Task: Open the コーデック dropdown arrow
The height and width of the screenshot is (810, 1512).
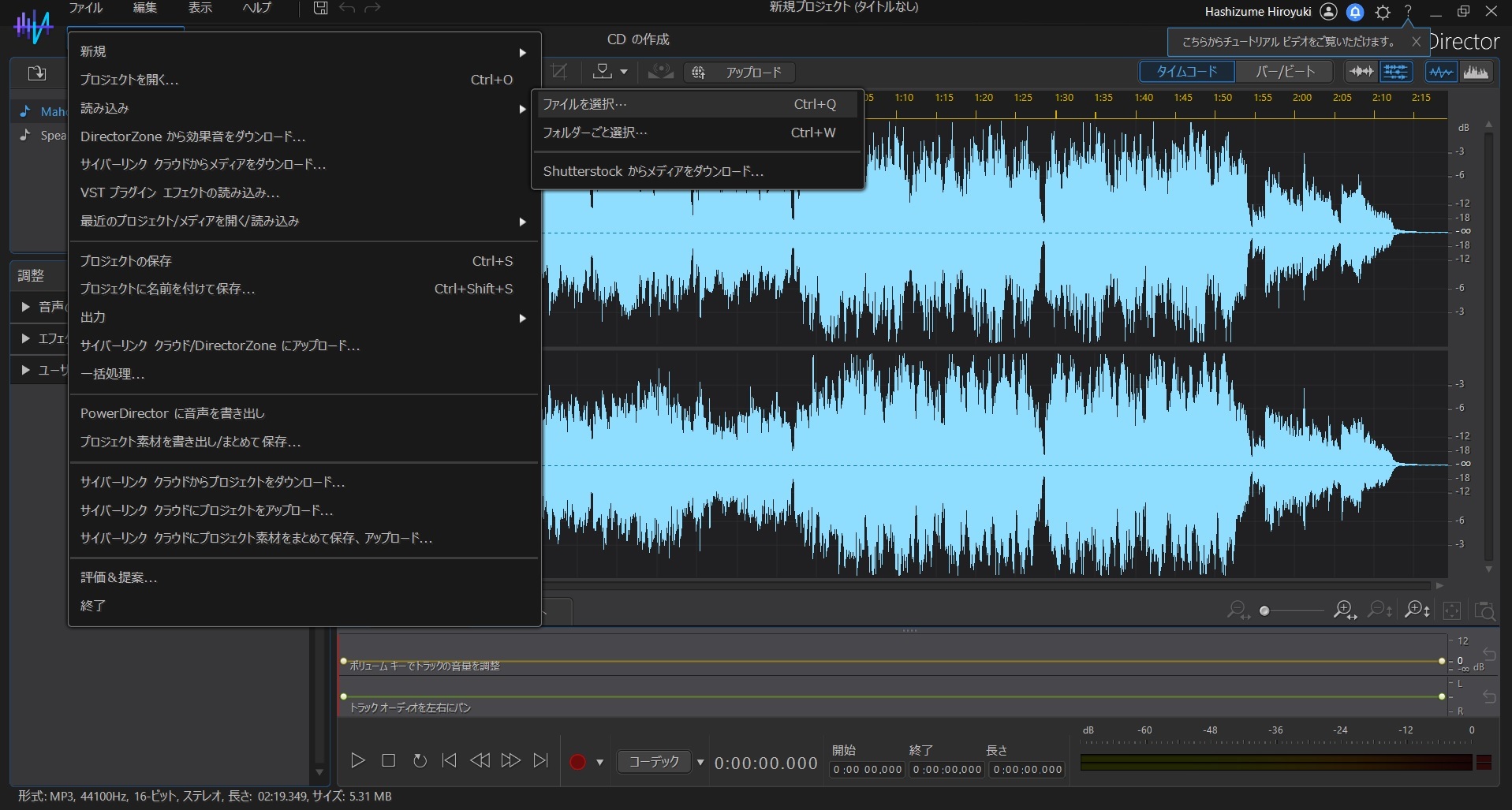Action: (700, 762)
